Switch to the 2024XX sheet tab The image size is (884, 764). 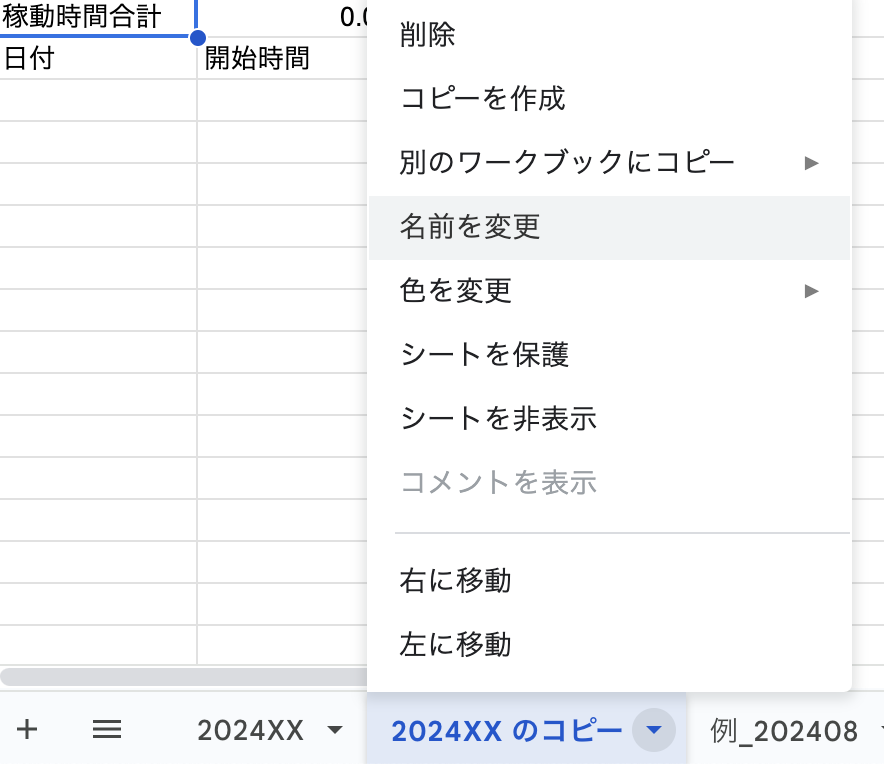pos(250,731)
